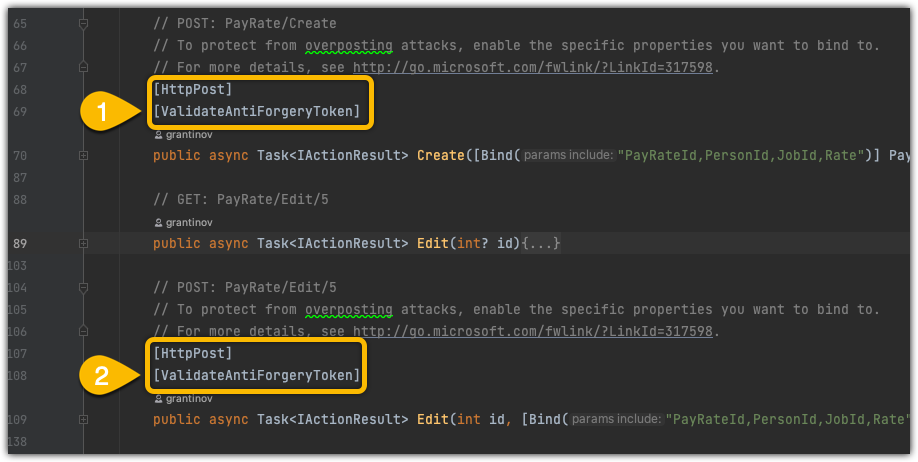918x462 pixels.
Task: Collapse the comment fold marker on line 65
Action: (x=83, y=24)
